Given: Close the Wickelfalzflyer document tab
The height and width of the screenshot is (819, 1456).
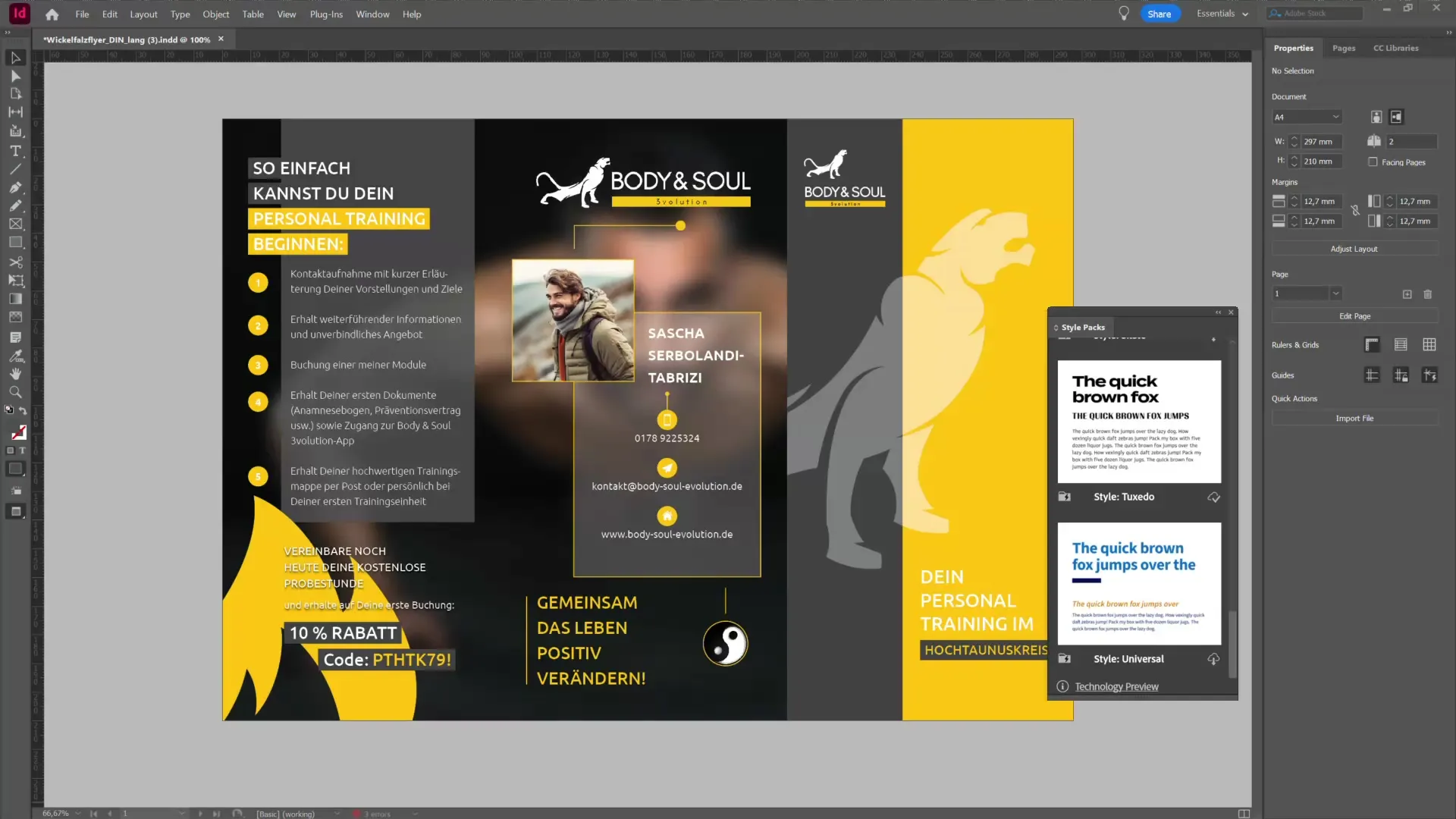Looking at the screenshot, I should [221, 39].
